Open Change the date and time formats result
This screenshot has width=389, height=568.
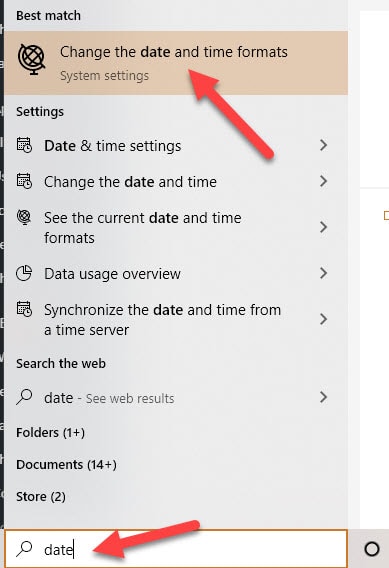[x=176, y=63]
